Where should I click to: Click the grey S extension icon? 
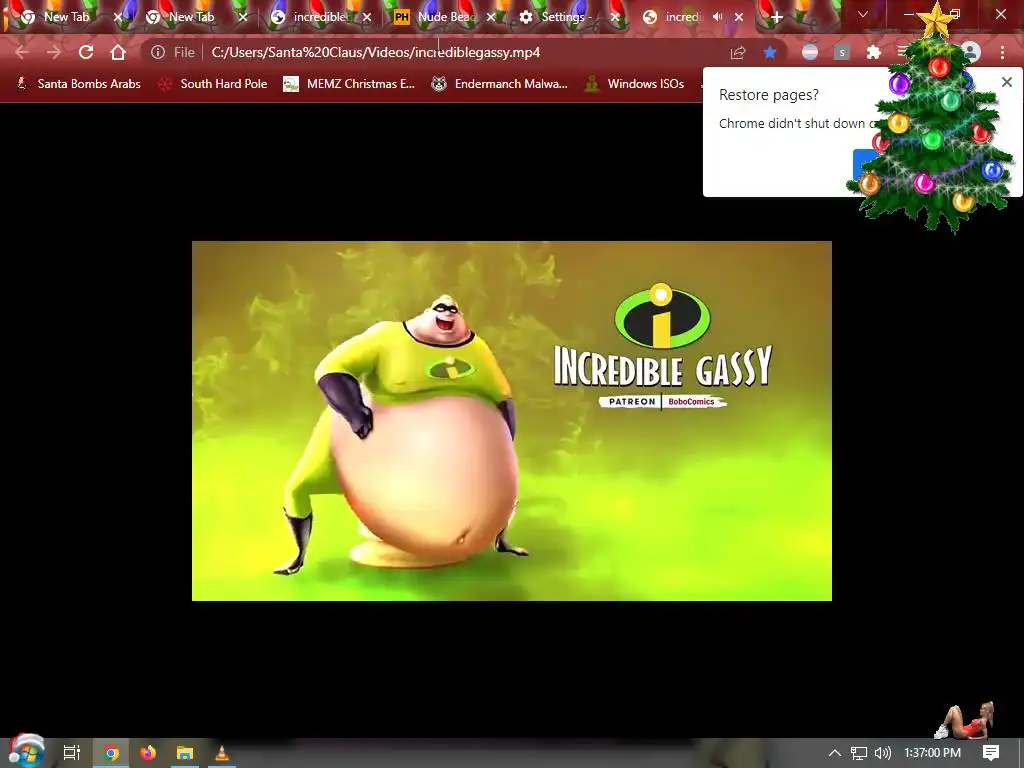pyautogui.click(x=842, y=52)
